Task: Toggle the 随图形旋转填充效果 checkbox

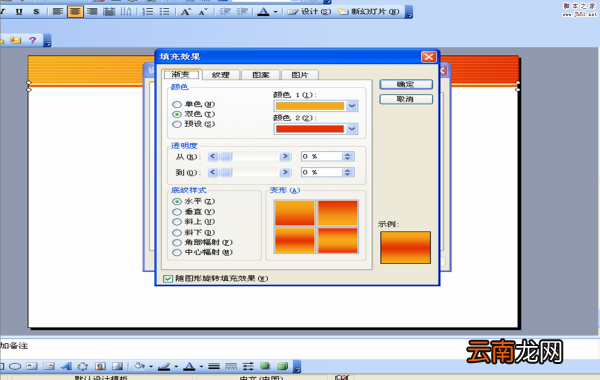Action: (x=168, y=279)
